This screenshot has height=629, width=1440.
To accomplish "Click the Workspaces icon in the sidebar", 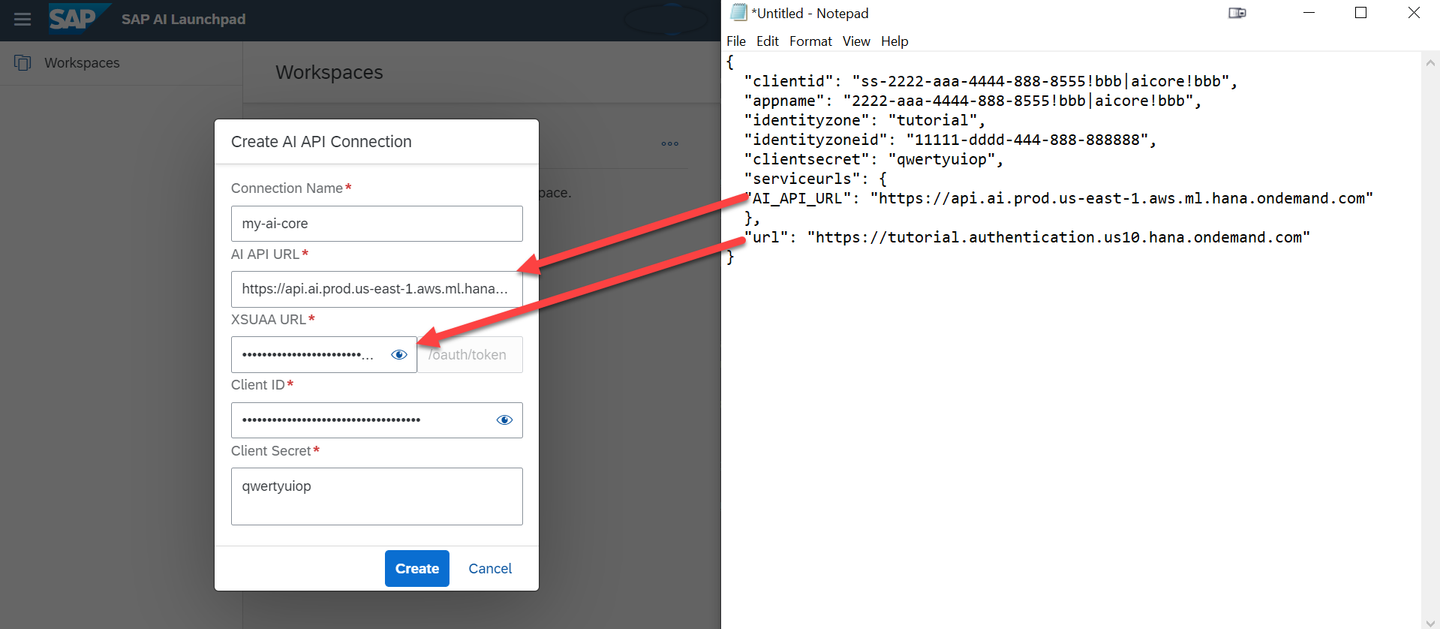I will point(22,62).
